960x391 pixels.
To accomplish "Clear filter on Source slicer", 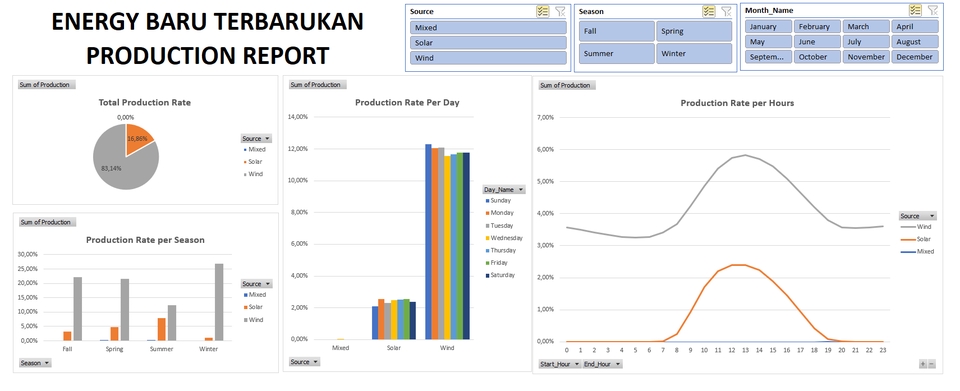I will (x=560, y=11).
